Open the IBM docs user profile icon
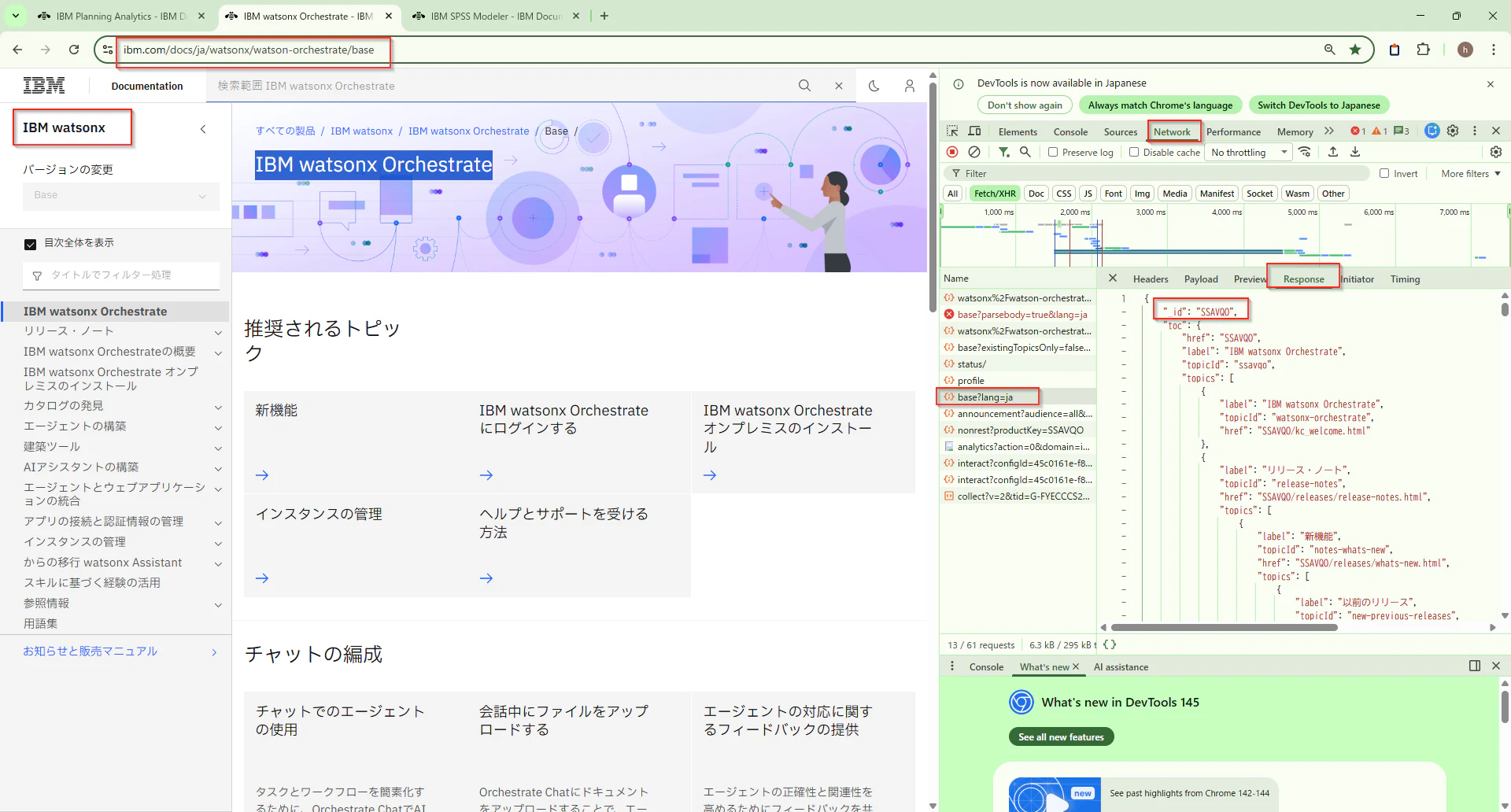 pos(910,86)
